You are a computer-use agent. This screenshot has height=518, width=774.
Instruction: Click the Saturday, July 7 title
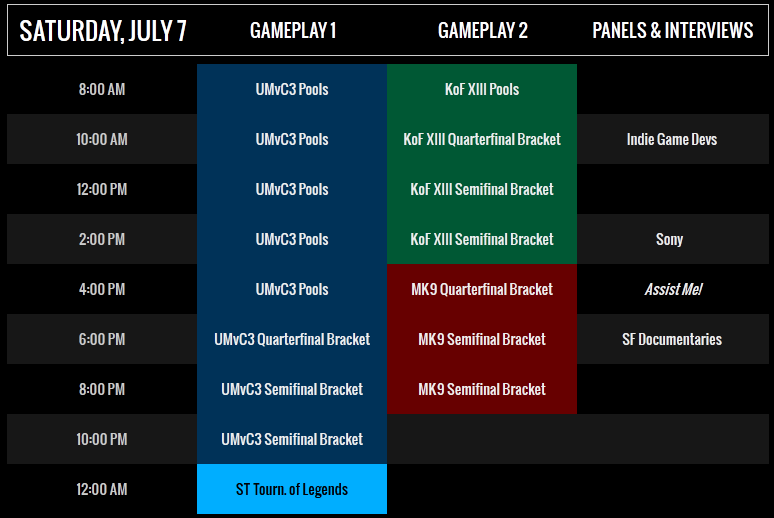click(103, 31)
